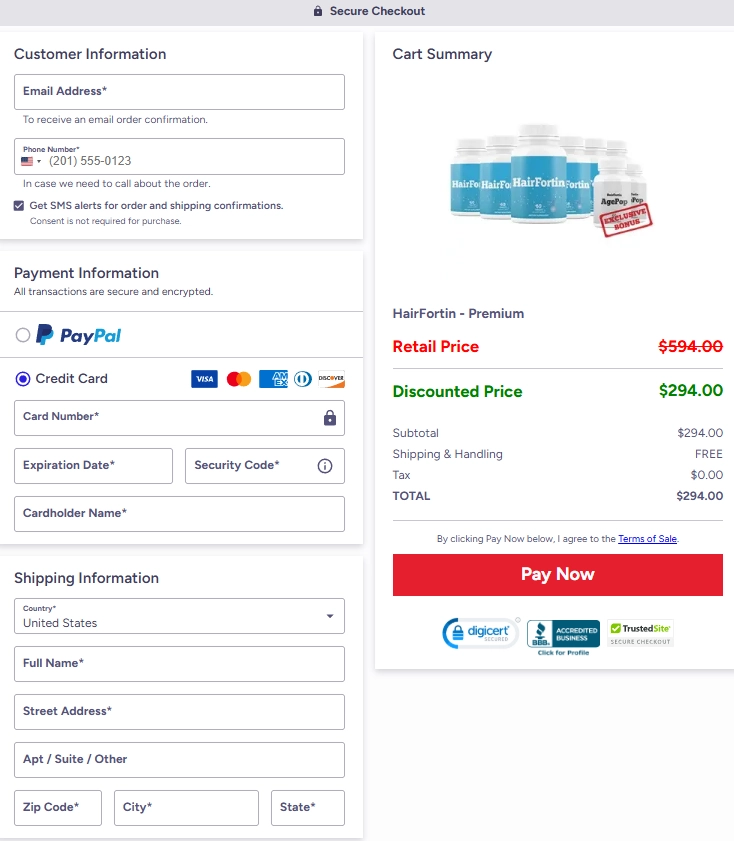Click the lock icon in the Card Number field
Viewport: 734px width, 841px height.
pyautogui.click(x=329, y=417)
